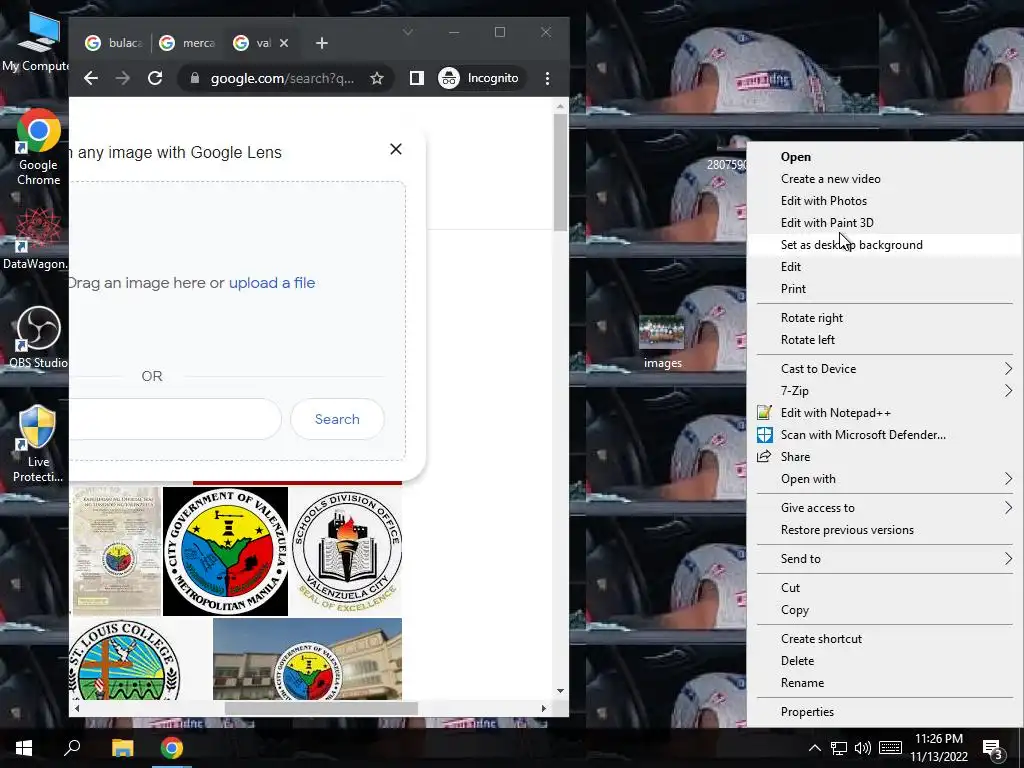
Task: Open DataWagon desktop shortcut
Action: 35,239
